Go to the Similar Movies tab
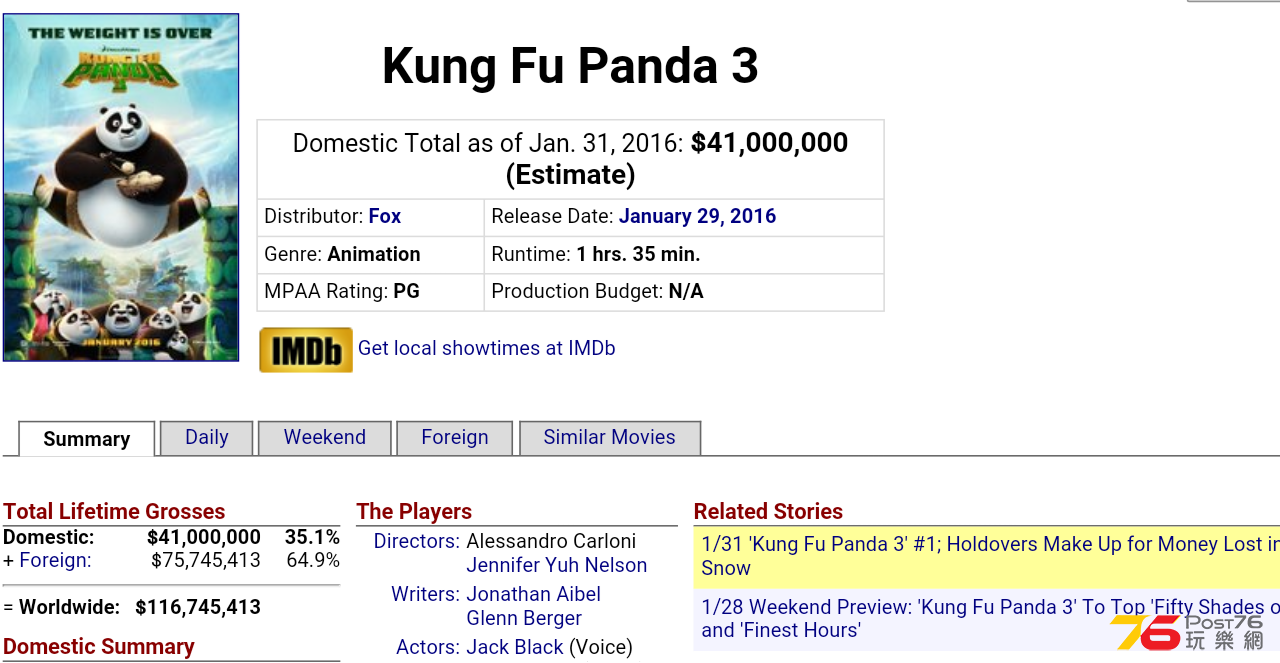Screen dimensions: 1280x663 (610, 438)
